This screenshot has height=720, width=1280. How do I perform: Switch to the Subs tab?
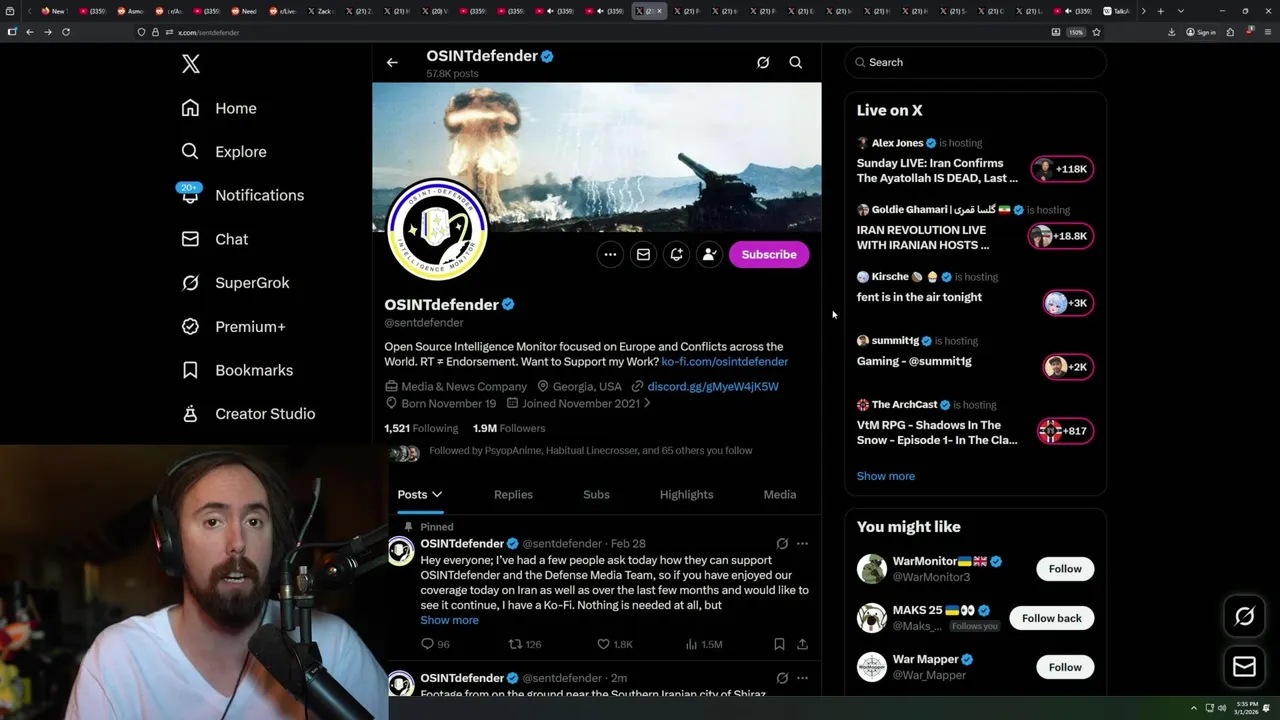pyautogui.click(x=596, y=494)
